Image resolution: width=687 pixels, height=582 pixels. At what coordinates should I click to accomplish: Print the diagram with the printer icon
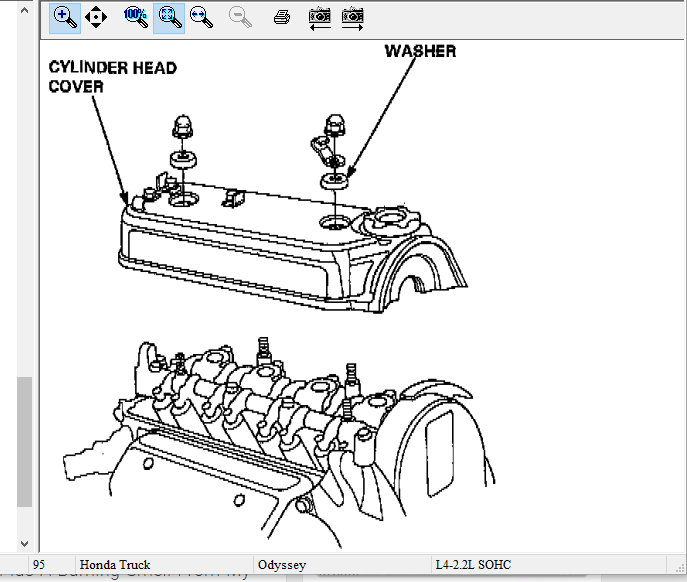(x=282, y=18)
